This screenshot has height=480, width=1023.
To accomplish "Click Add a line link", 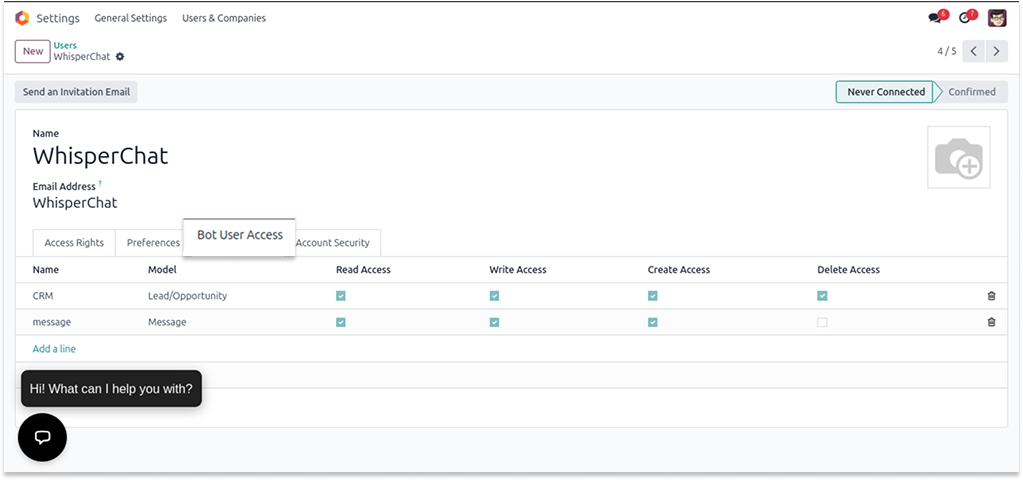I will 54,349.
